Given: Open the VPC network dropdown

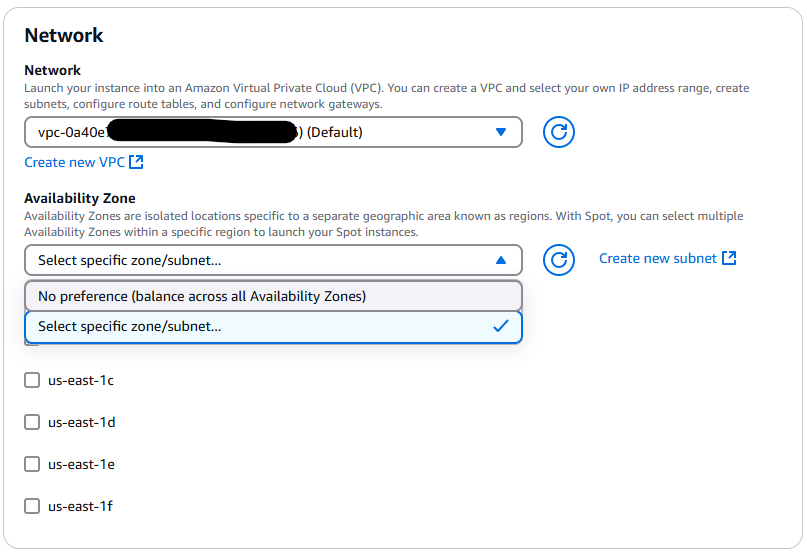Looking at the screenshot, I should 273,132.
